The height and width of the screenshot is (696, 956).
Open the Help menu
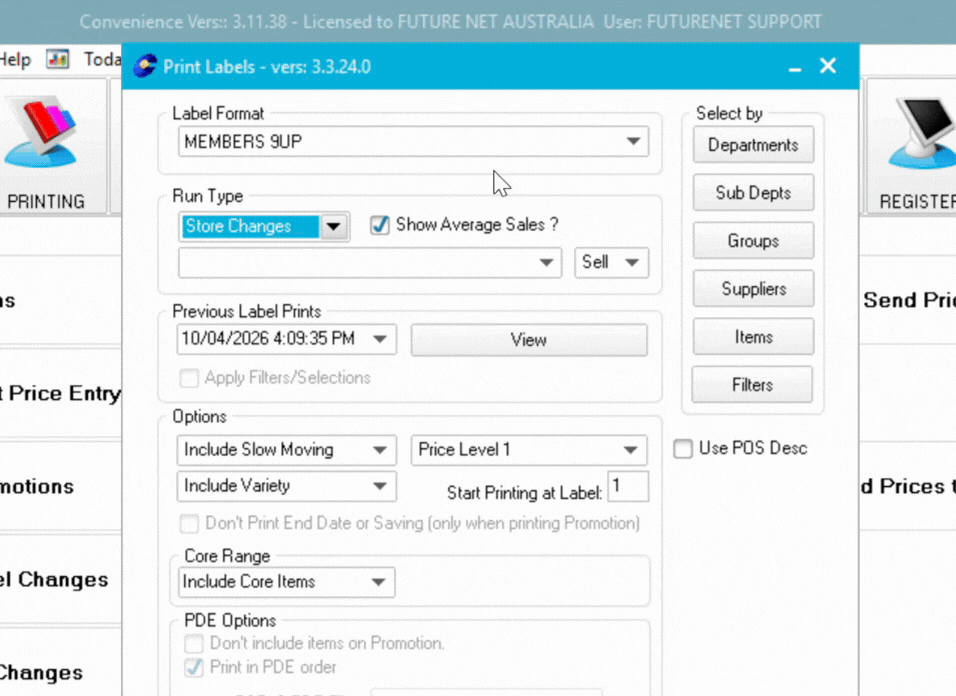pos(15,60)
